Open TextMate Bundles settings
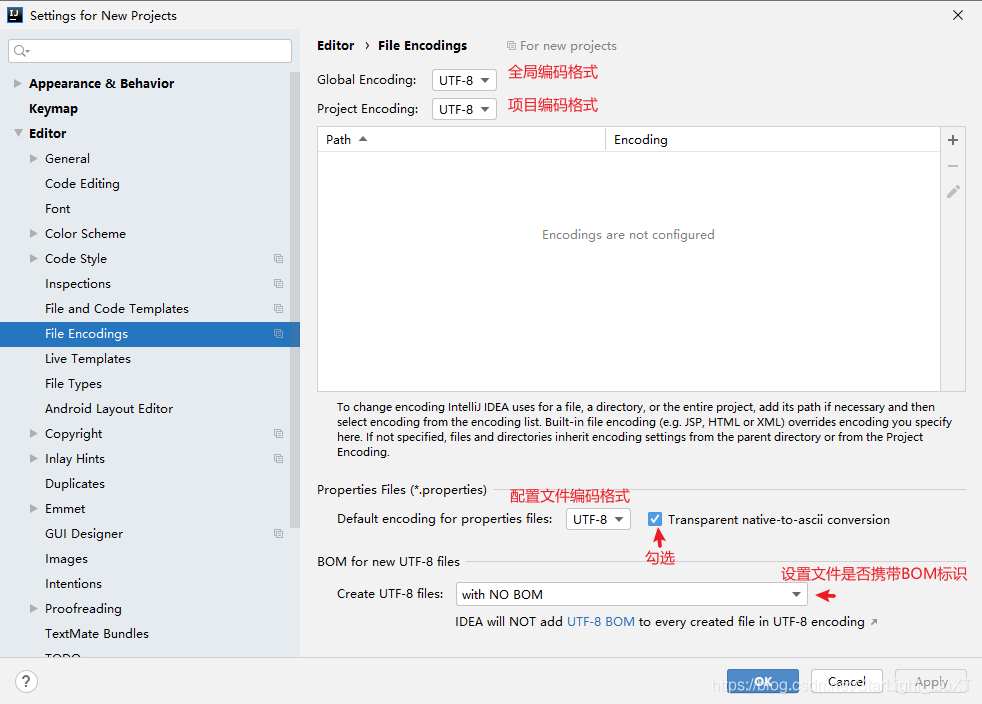 pyautogui.click(x=97, y=633)
